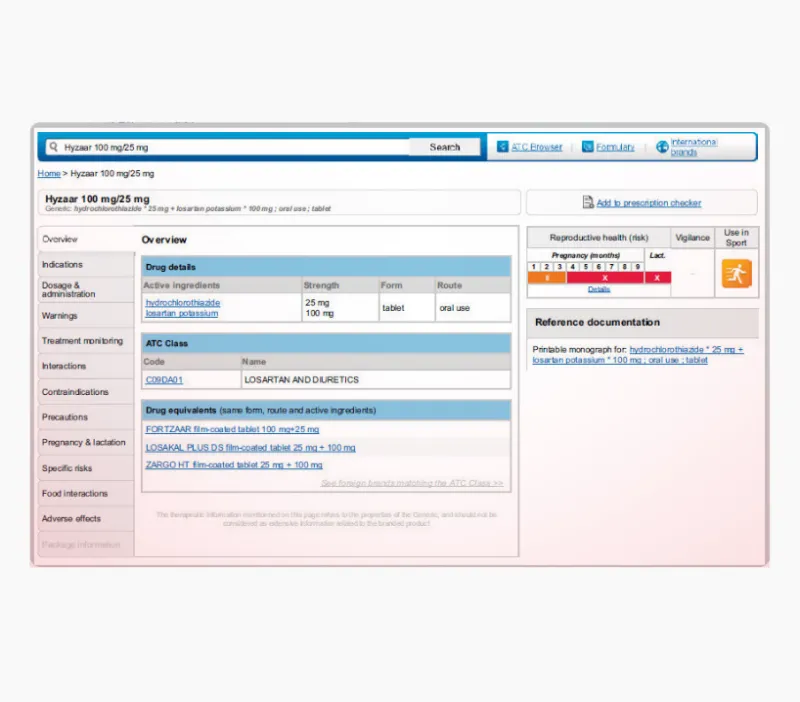Open the Pregnancy & lactation tab
Viewport: 800px width, 702px height.
(86, 442)
